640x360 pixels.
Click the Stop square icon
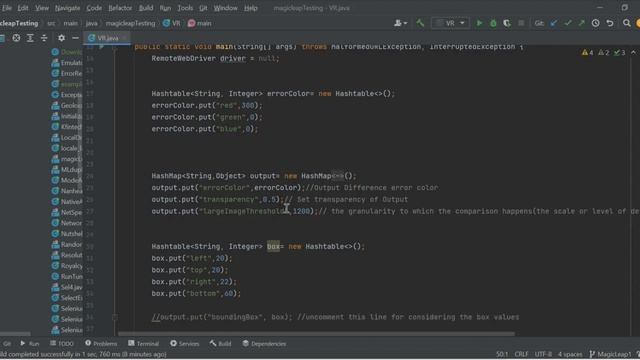coord(521,23)
